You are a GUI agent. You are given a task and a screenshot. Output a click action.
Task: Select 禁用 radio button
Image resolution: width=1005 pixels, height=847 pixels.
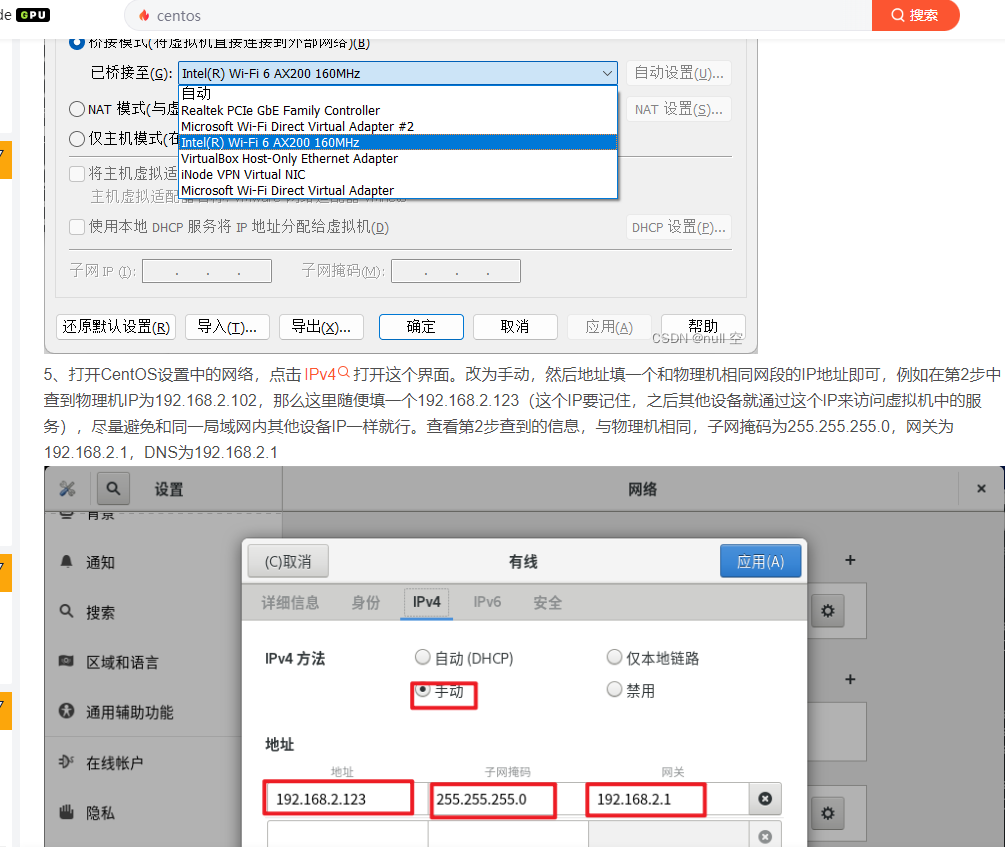(614, 689)
